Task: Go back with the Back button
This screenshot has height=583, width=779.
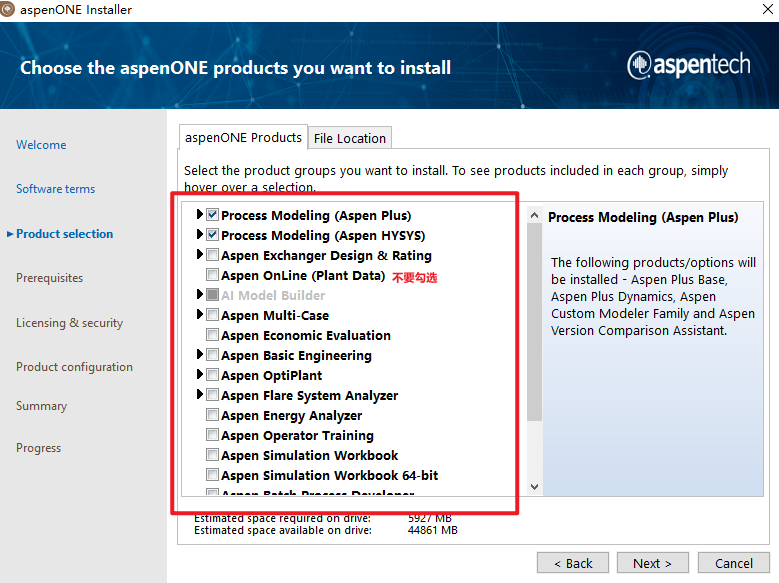Action: pos(572,563)
